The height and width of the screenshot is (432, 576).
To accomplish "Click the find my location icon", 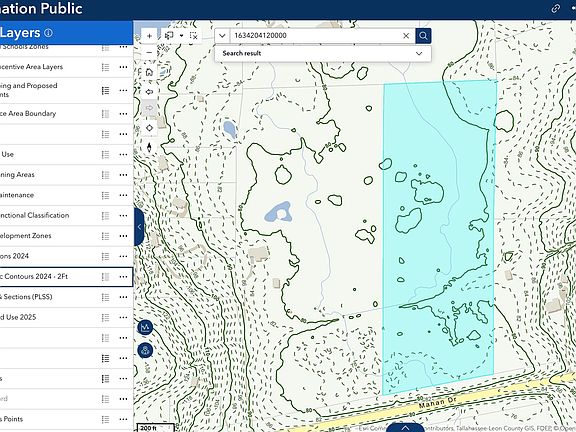I will click(x=149, y=128).
